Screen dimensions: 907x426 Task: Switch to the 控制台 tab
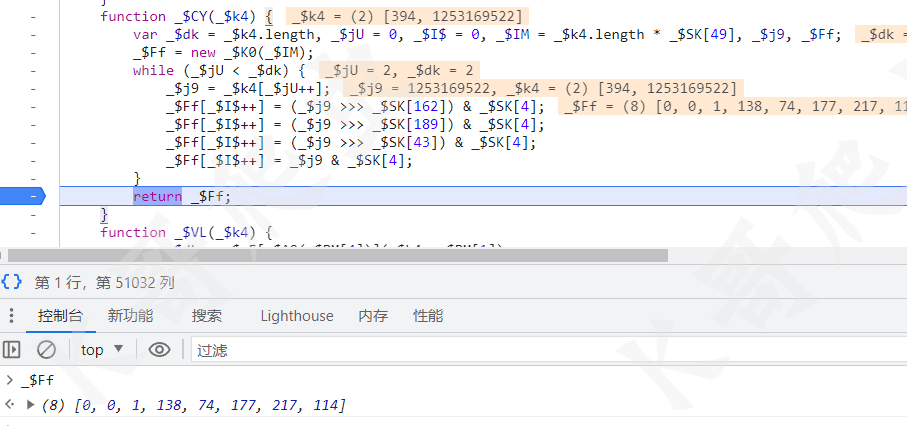[x=61, y=316]
